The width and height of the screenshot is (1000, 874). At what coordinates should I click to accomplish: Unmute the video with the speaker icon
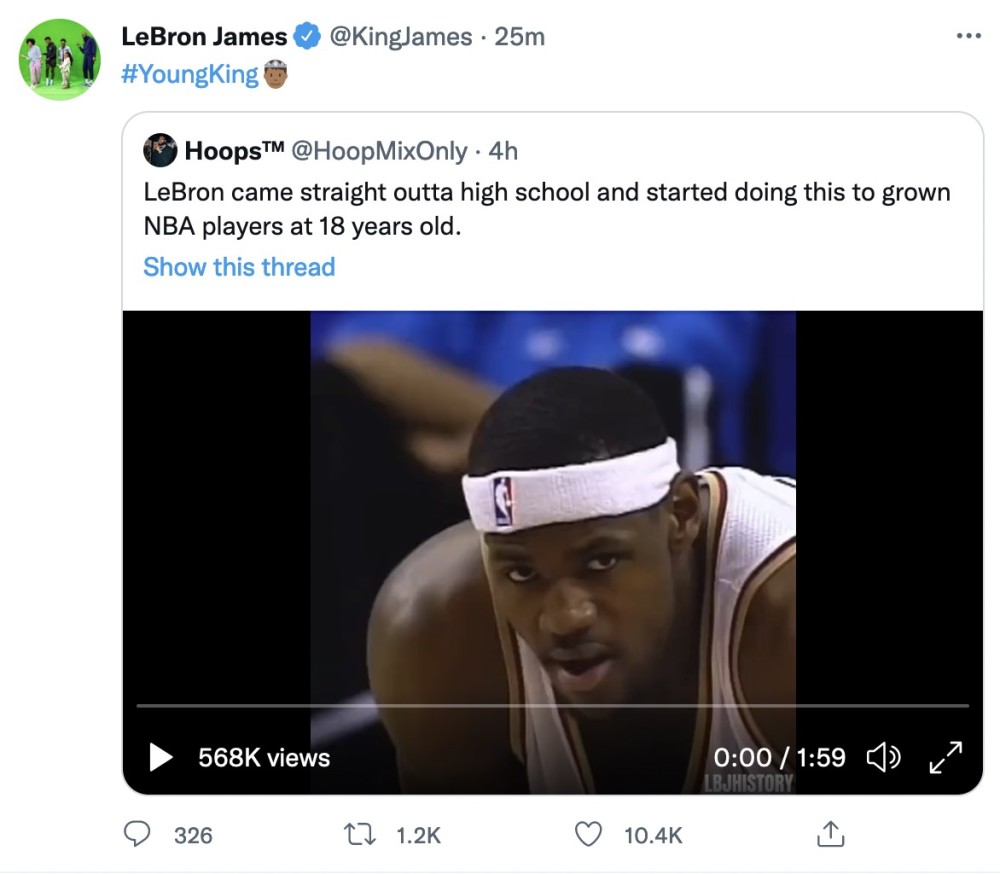click(x=883, y=758)
